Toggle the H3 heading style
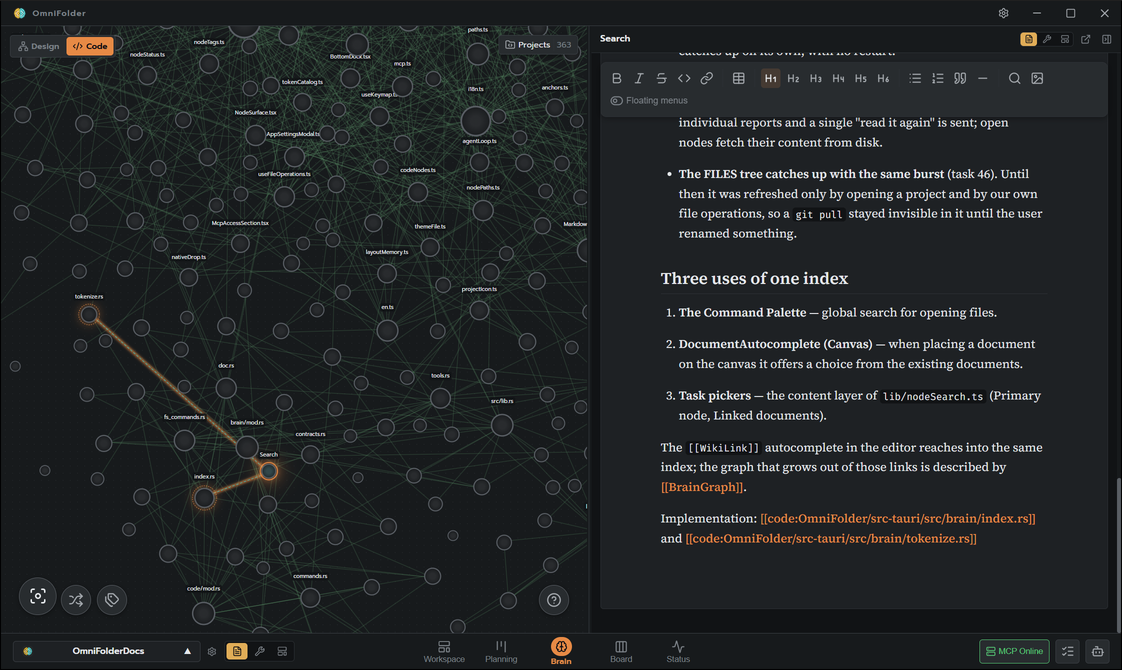Screen dimensions: 1122x670 click(816, 78)
